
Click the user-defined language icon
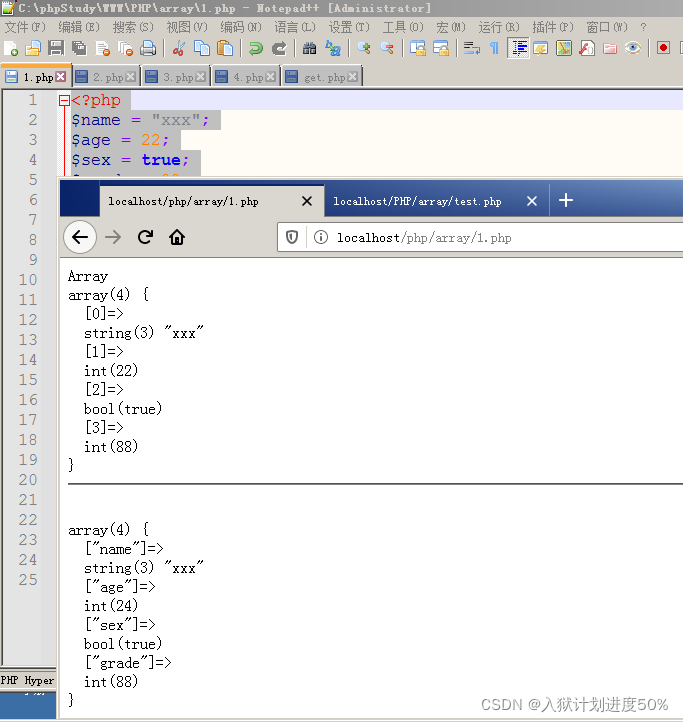click(x=541, y=48)
